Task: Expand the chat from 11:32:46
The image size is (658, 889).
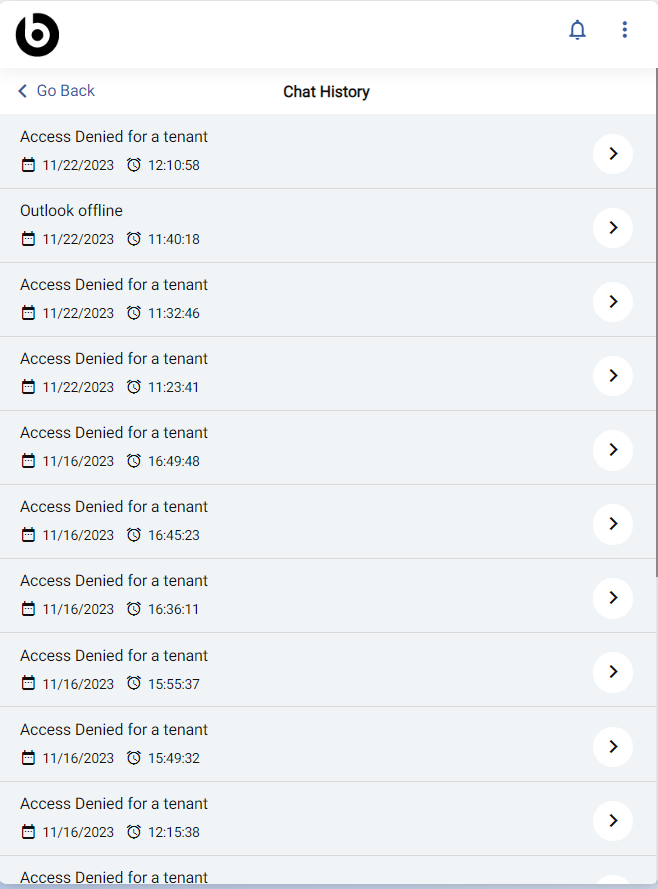Action: tap(613, 302)
